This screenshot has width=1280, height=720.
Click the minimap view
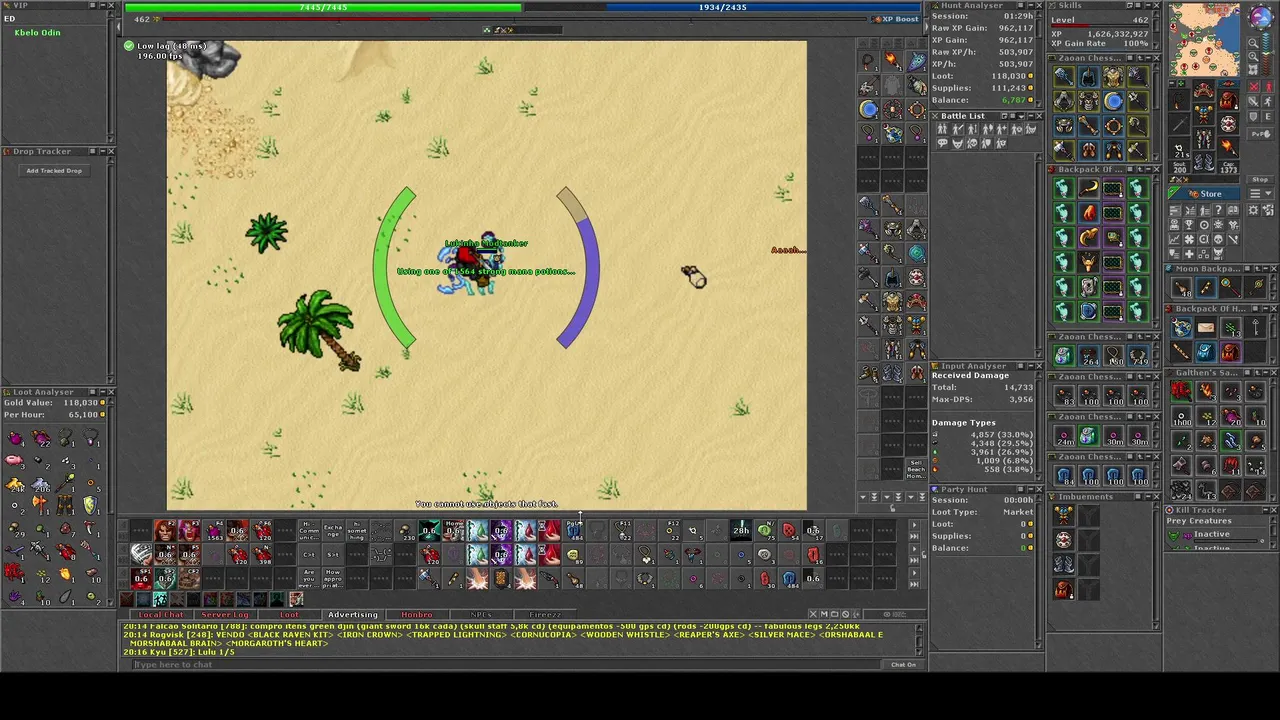click(1204, 40)
